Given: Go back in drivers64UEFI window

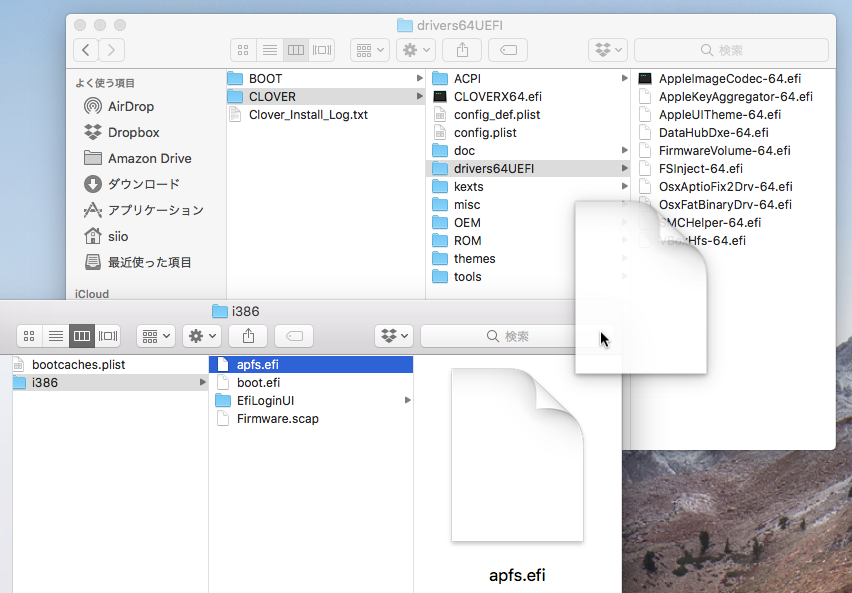Looking at the screenshot, I should (86, 50).
